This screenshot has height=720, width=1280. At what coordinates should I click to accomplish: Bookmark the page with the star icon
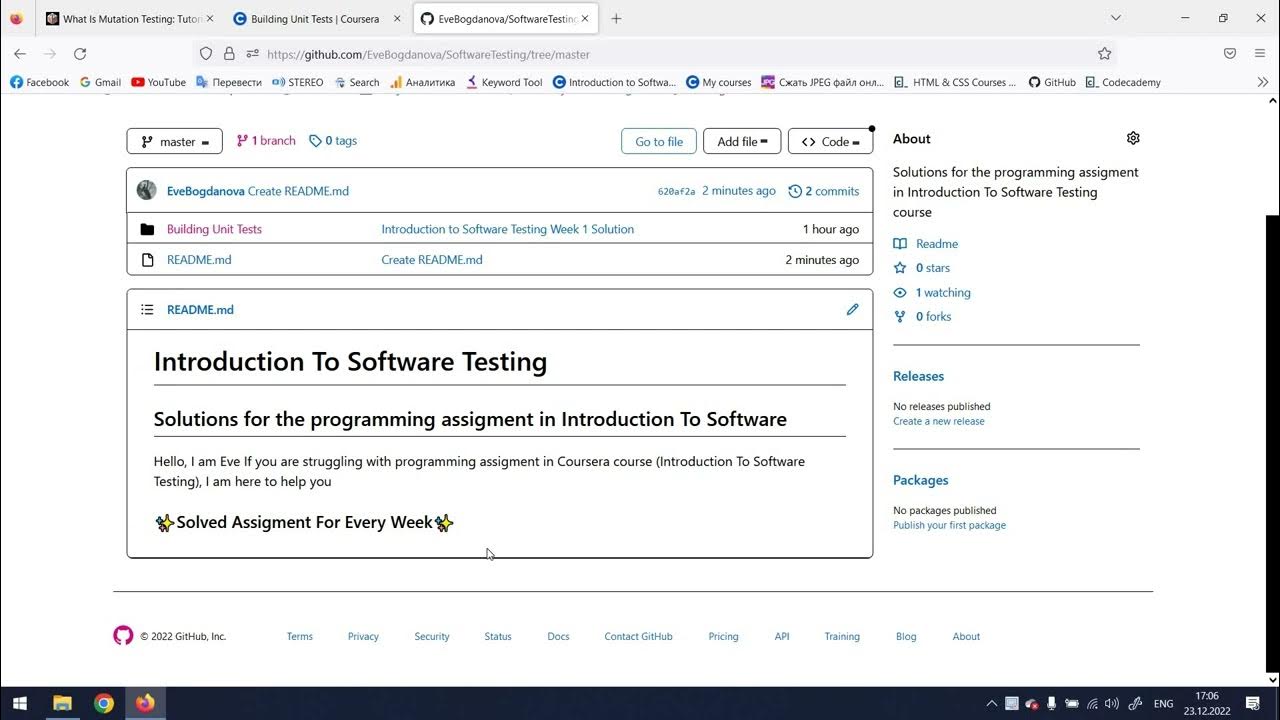click(x=1104, y=54)
